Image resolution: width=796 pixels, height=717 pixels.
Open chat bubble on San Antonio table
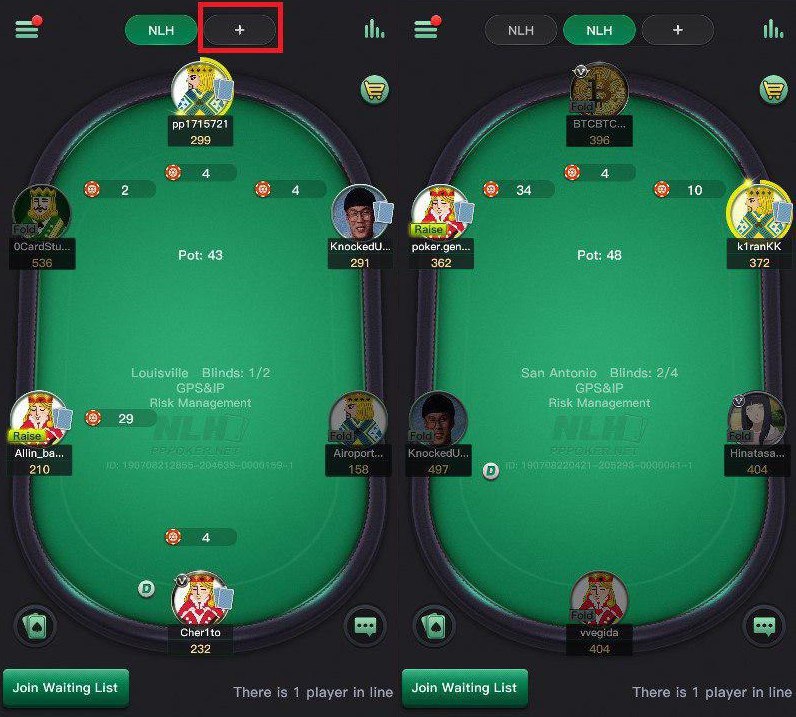pos(764,626)
